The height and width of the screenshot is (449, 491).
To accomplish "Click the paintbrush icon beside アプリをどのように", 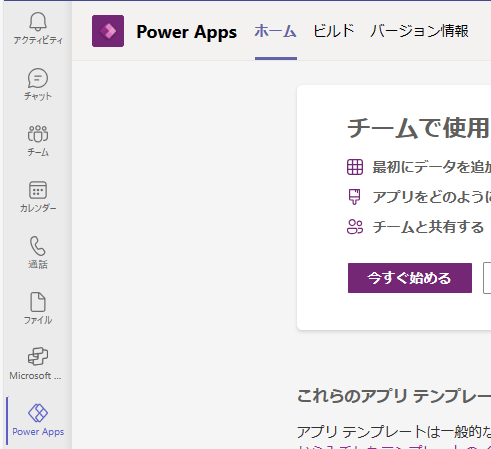I will (x=355, y=197).
